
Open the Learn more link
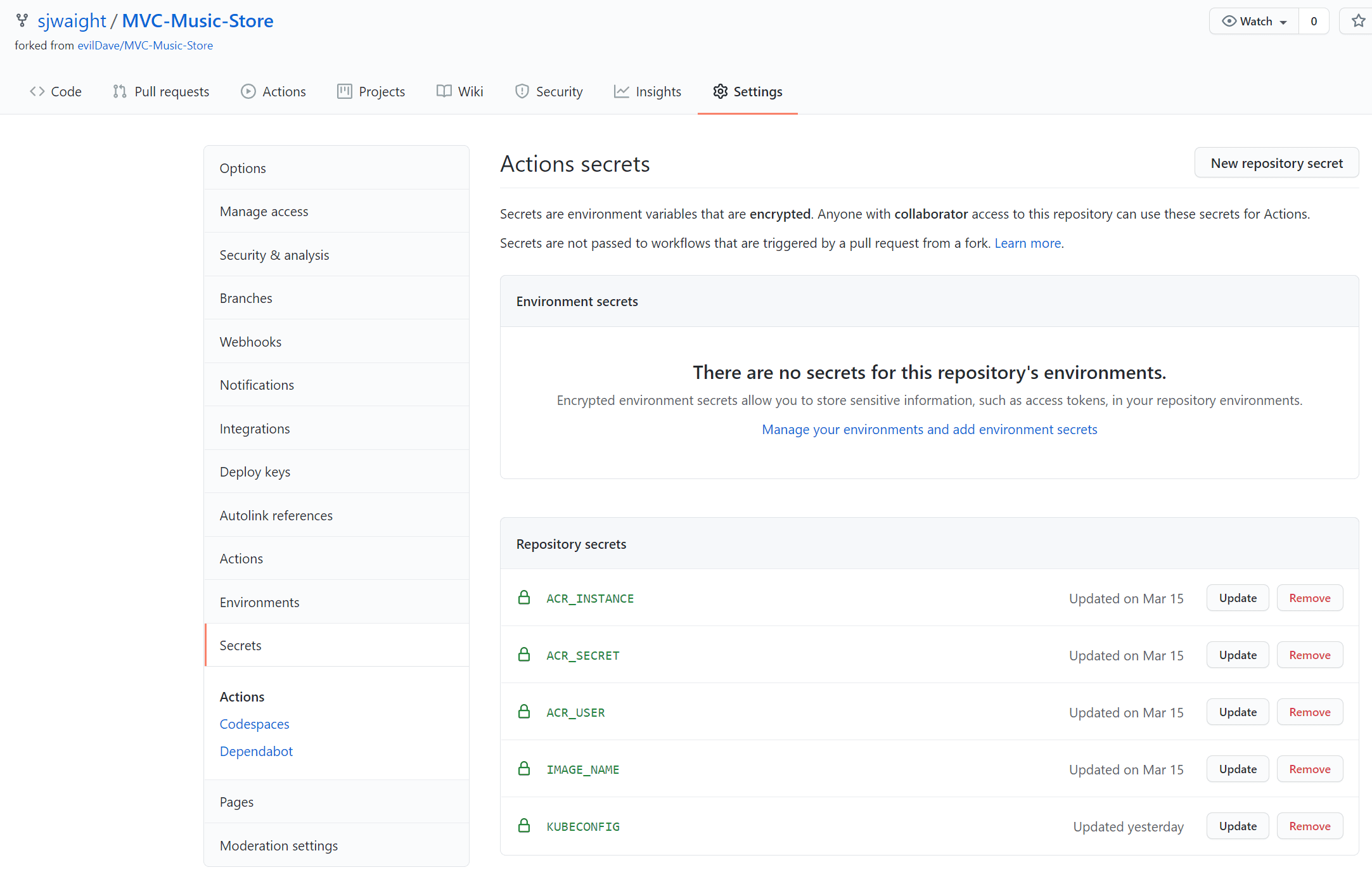click(1027, 243)
